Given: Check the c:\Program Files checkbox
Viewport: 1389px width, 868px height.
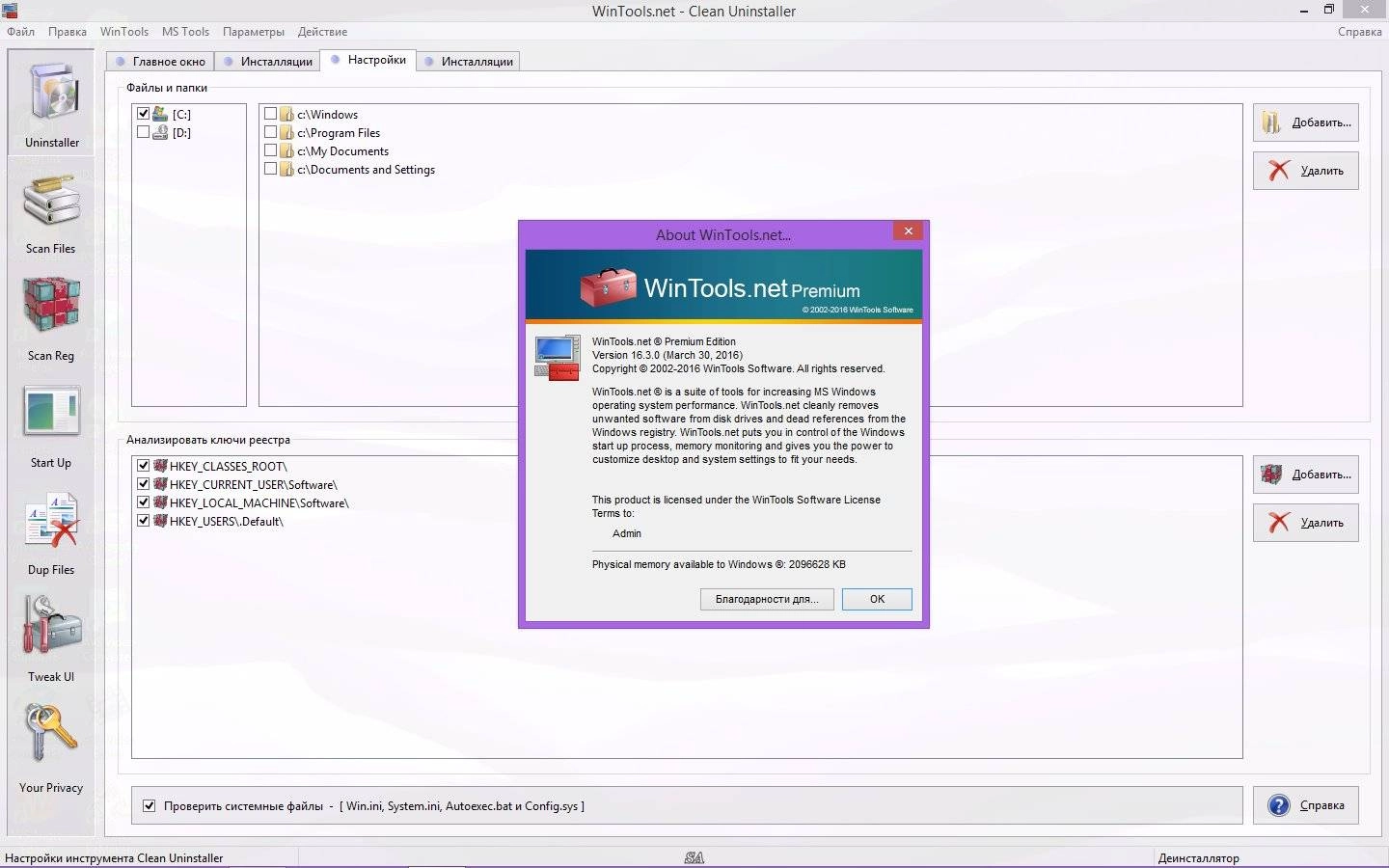Looking at the screenshot, I should click(x=270, y=132).
